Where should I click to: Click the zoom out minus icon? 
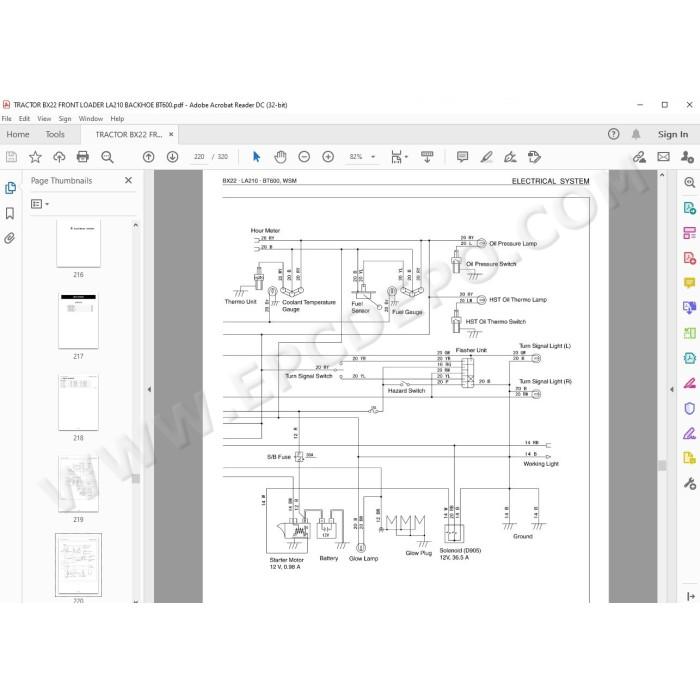point(304,157)
